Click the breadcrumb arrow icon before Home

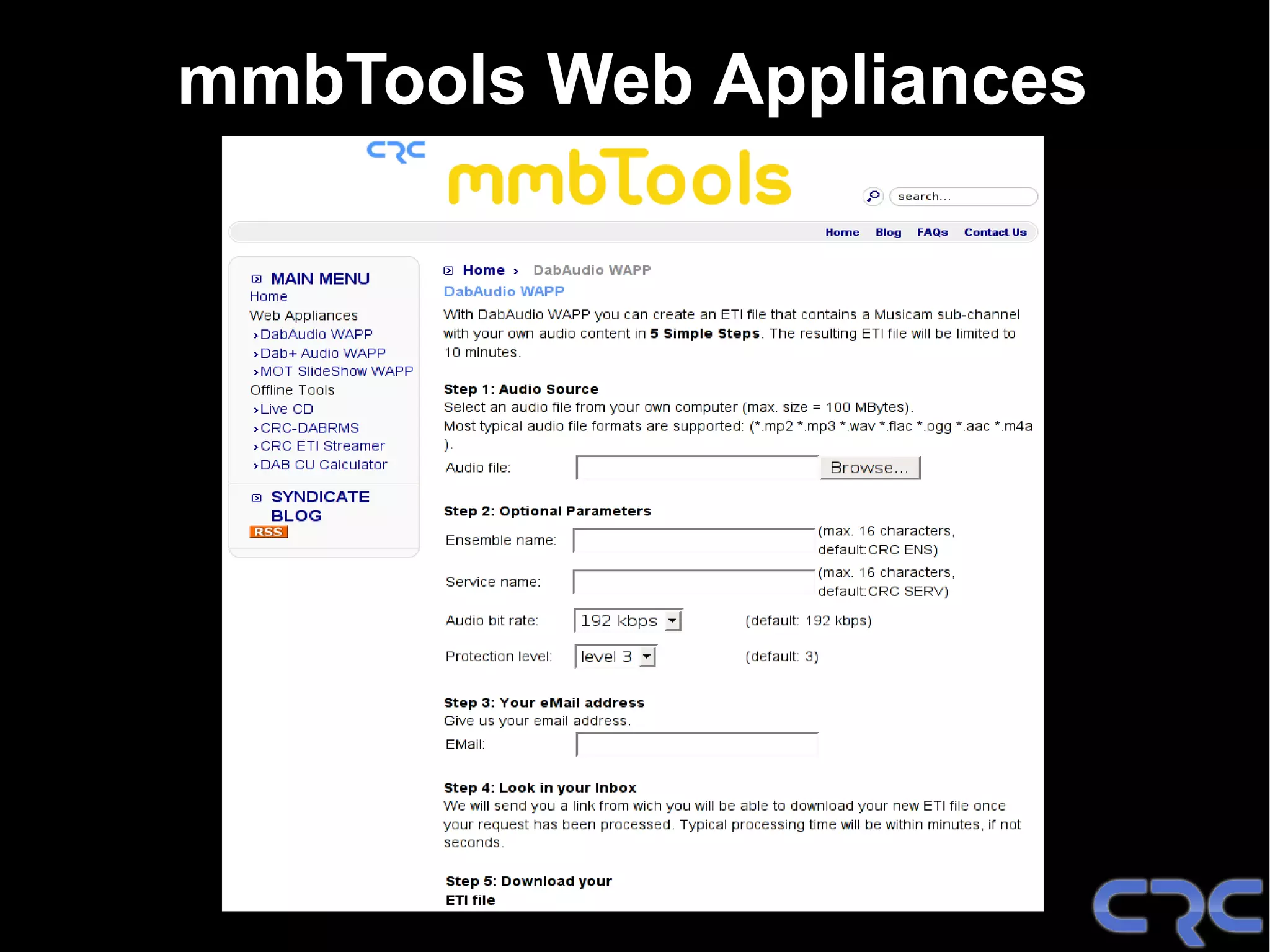pos(449,270)
